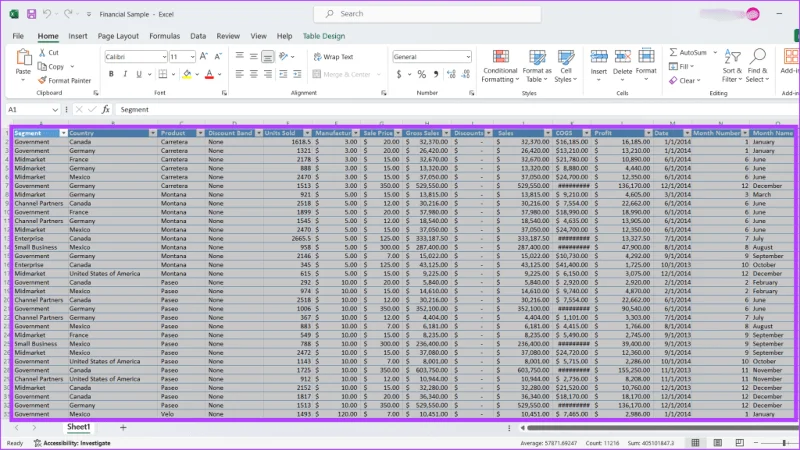Click Accessibility: Investigate in status bar

[x=72, y=443]
